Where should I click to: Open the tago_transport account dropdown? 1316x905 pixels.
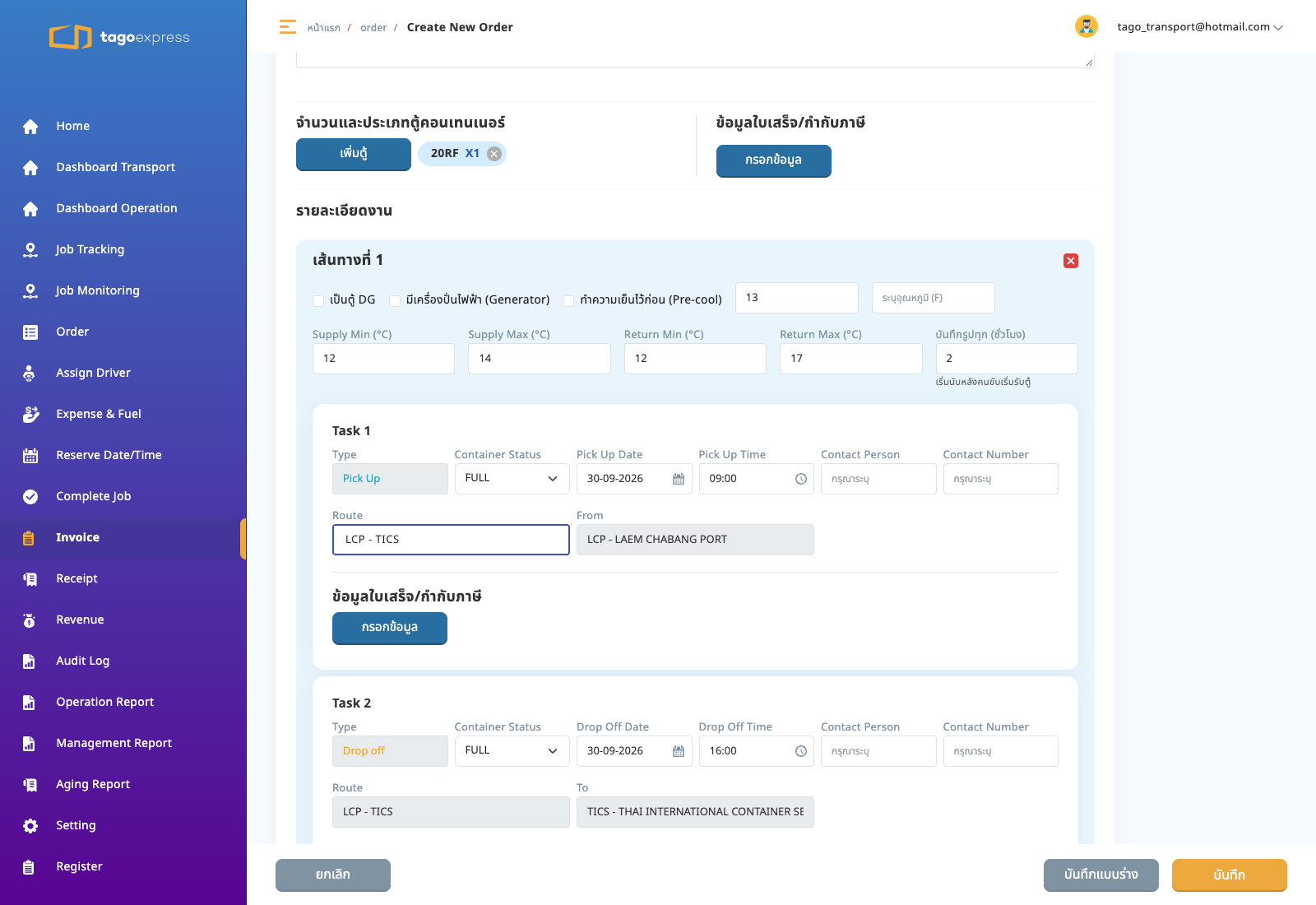1199,27
